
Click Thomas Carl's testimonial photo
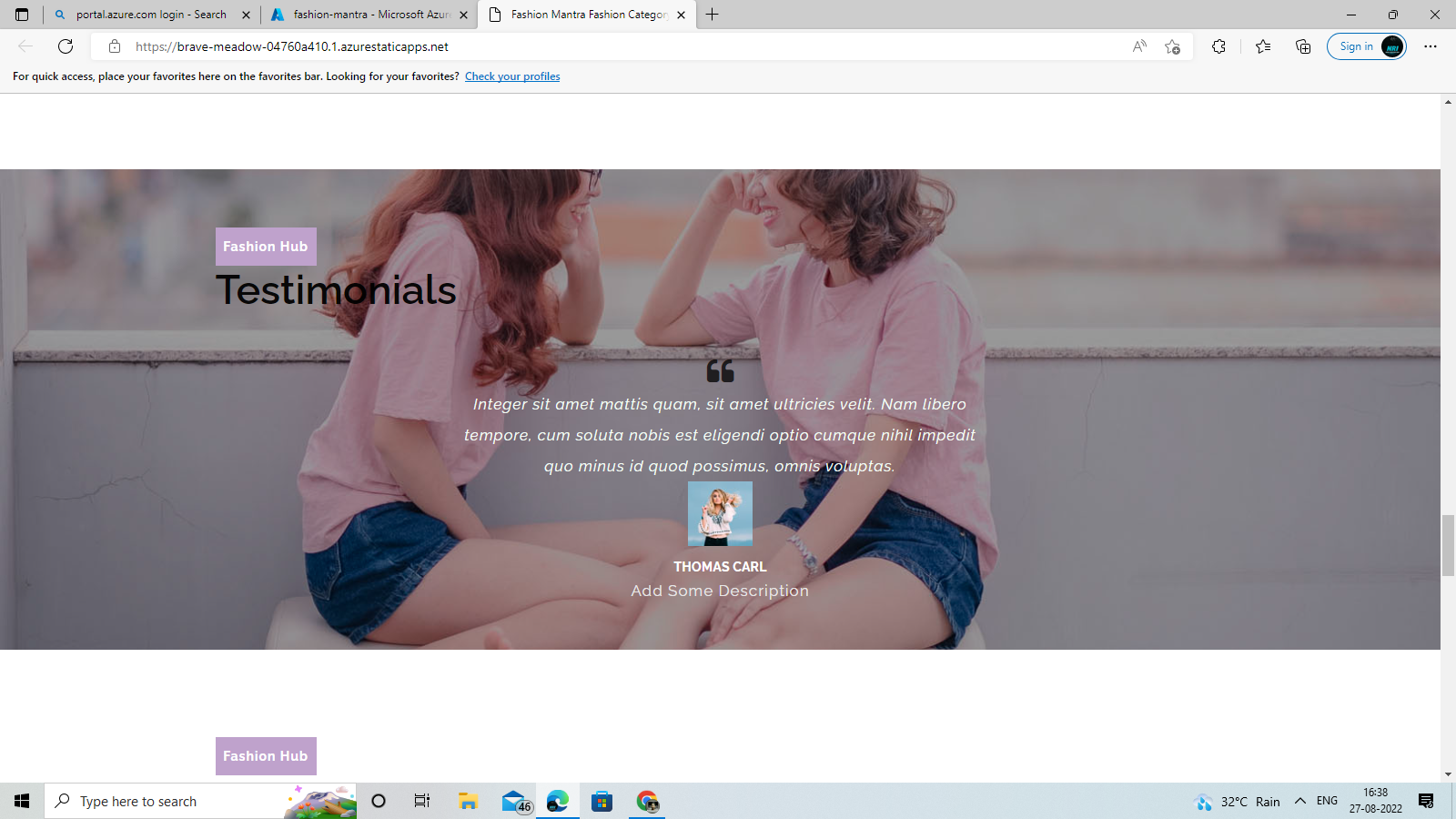[720, 513]
